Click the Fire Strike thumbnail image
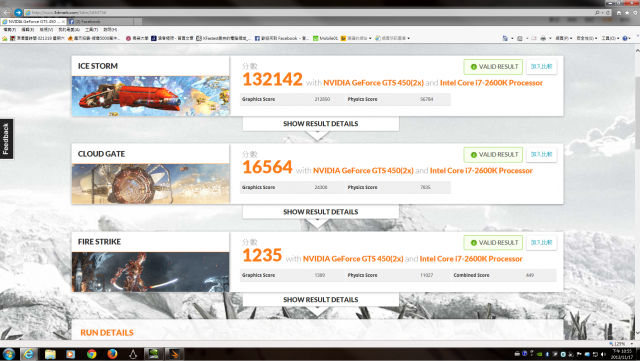This screenshot has width=640, height=361. coord(151,272)
